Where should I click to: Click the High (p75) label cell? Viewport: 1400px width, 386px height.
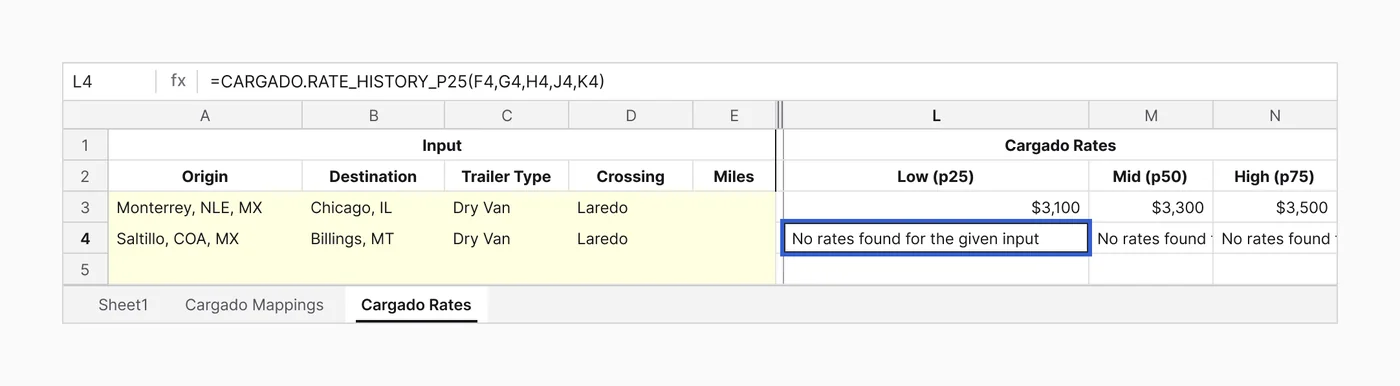point(1275,176)
